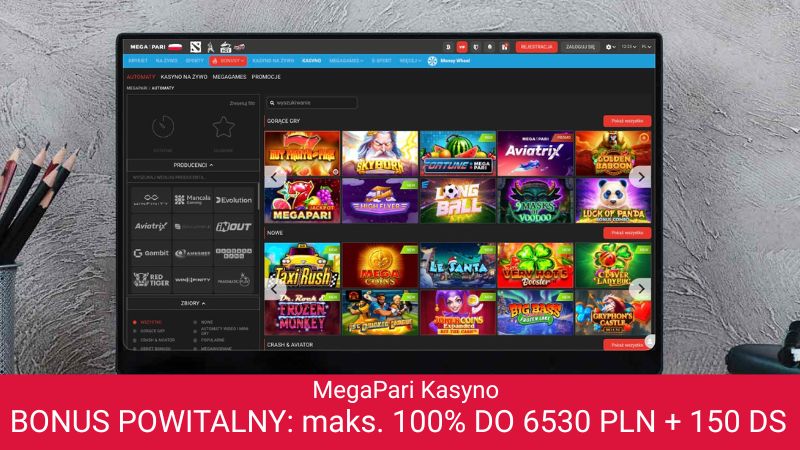Open E-sport in the blue navigation bar

pyautogui.click(x=381, y=61)
